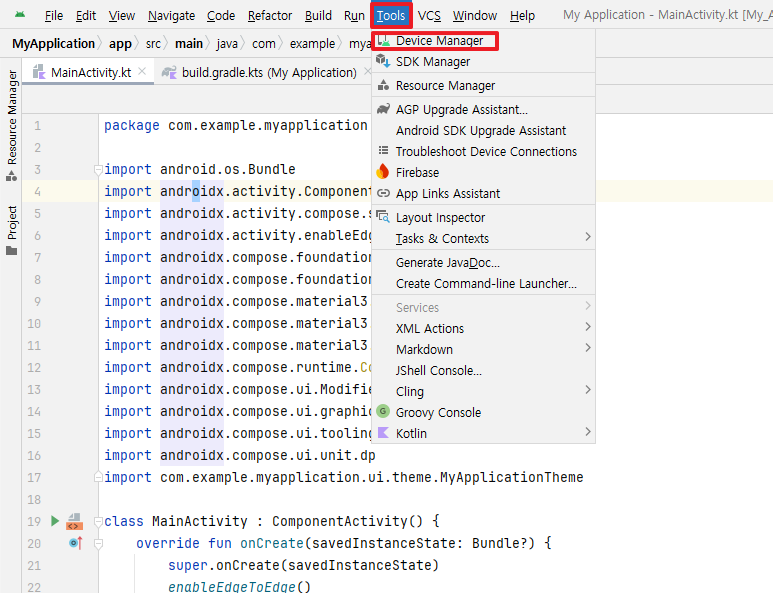Choose SDK Manager menu entry
The image size is (773, 593).
pyautogui.click(x=484, y=62)
